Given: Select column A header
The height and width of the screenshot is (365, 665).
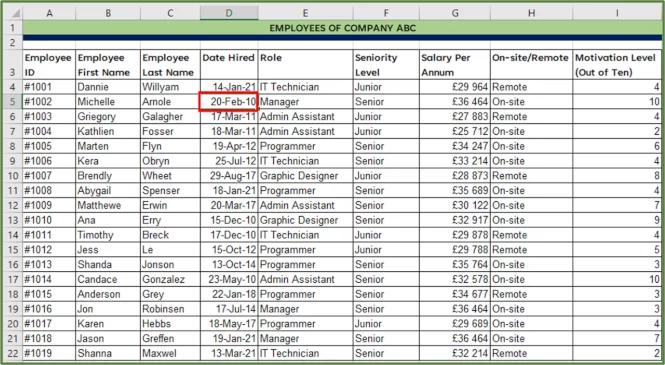Looking at the screenshot, I should [49, 14].
